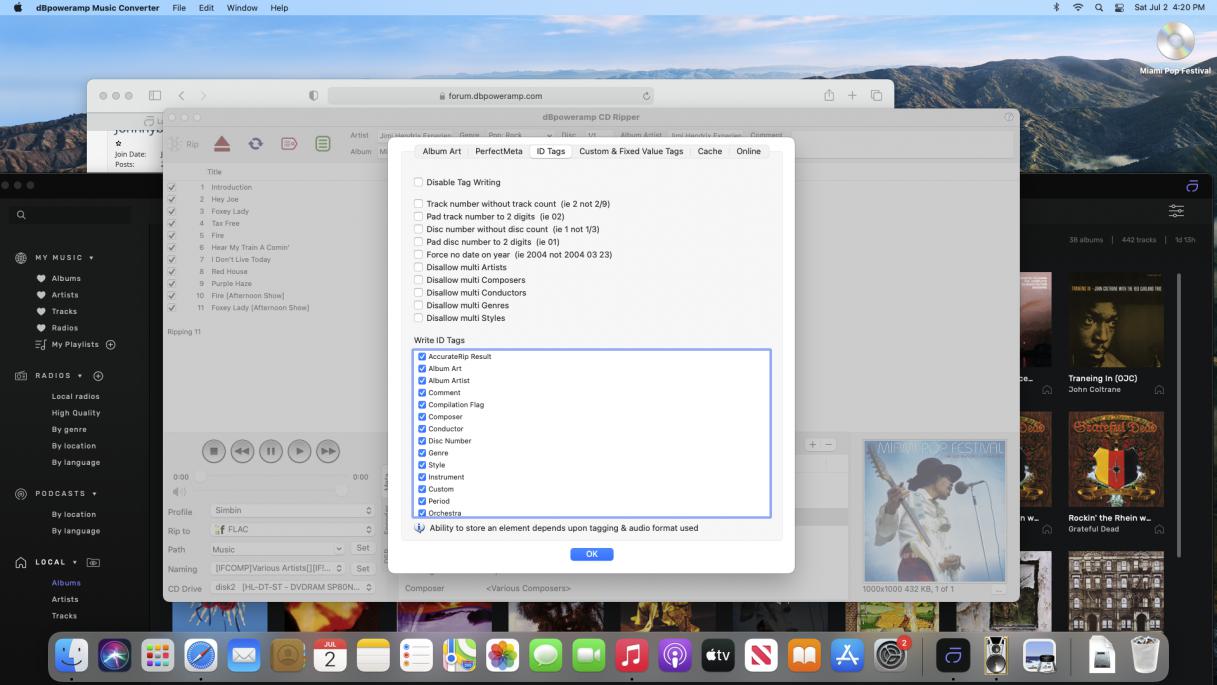
Task: Click the add playlist plus icon
Action: 111,345
